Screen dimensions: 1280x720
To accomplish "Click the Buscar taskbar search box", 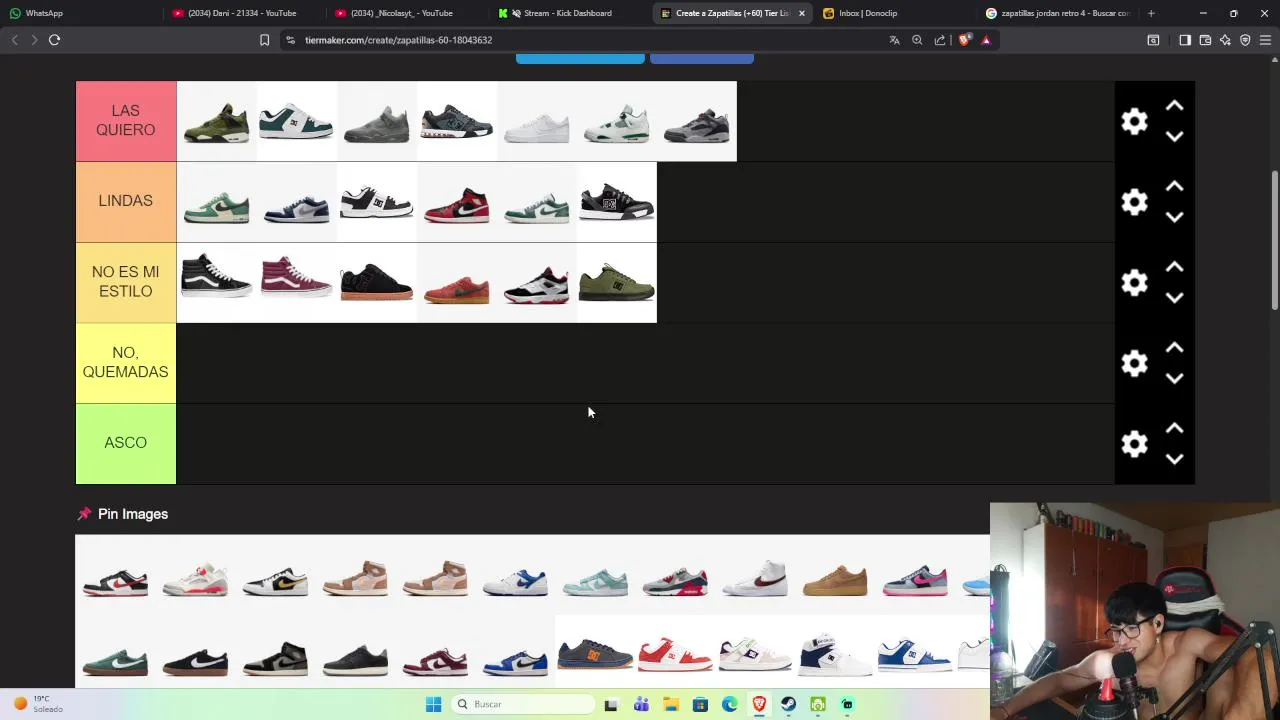I will click(x=523, y=704).
